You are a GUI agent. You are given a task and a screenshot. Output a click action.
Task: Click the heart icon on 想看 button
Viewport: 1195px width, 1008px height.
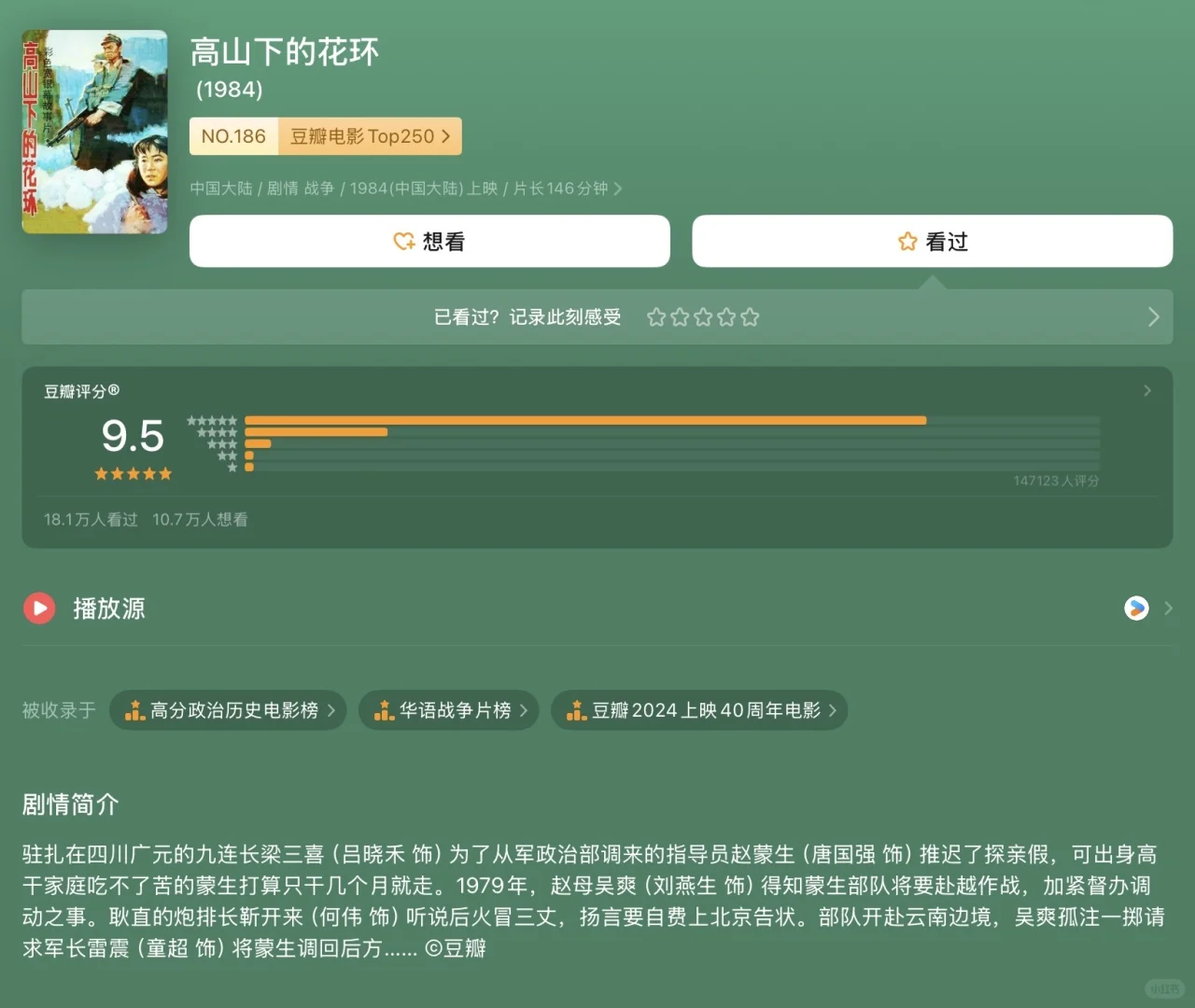[x=404, y=242]
